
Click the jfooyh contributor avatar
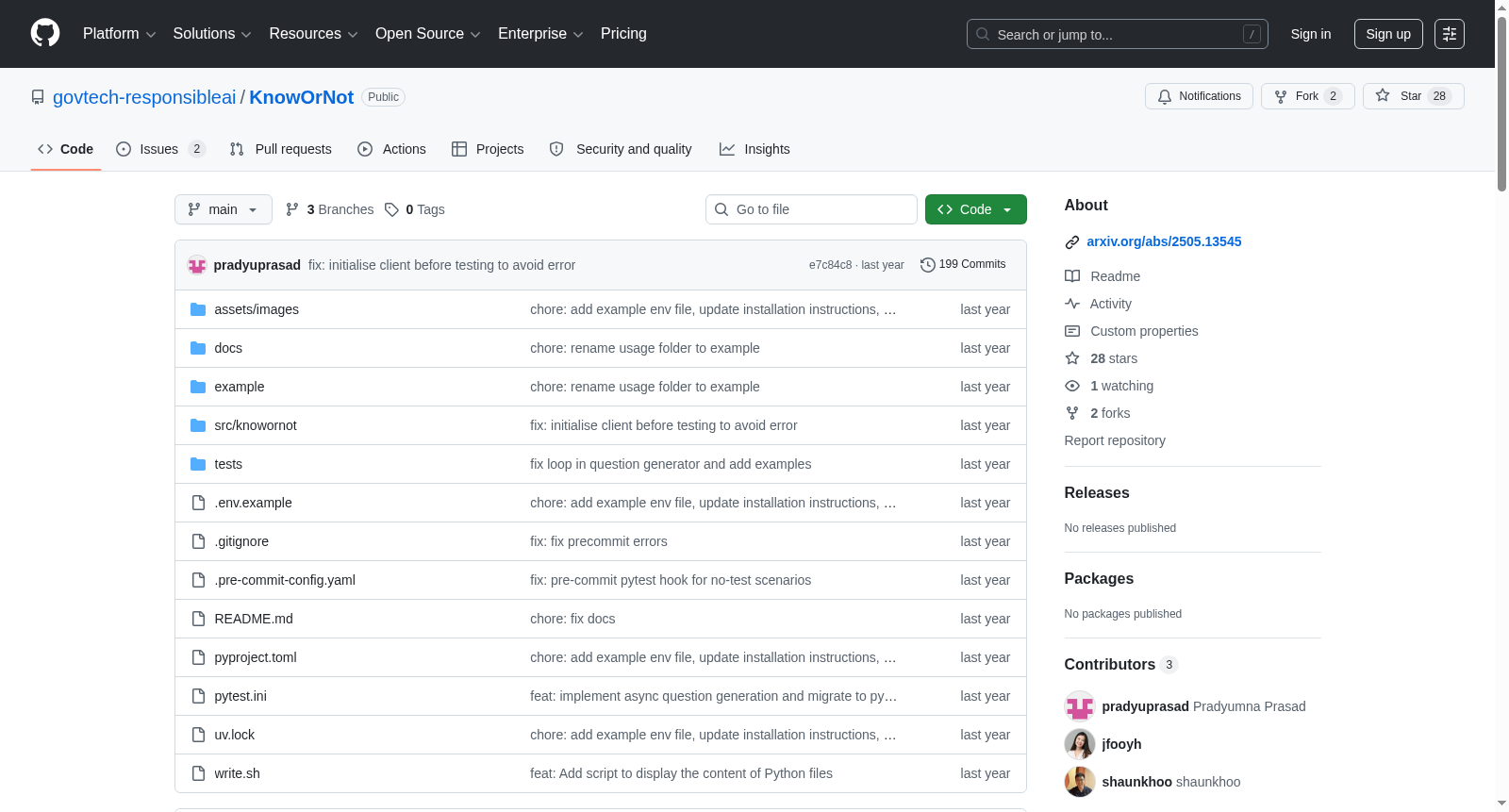point(1080,744)
